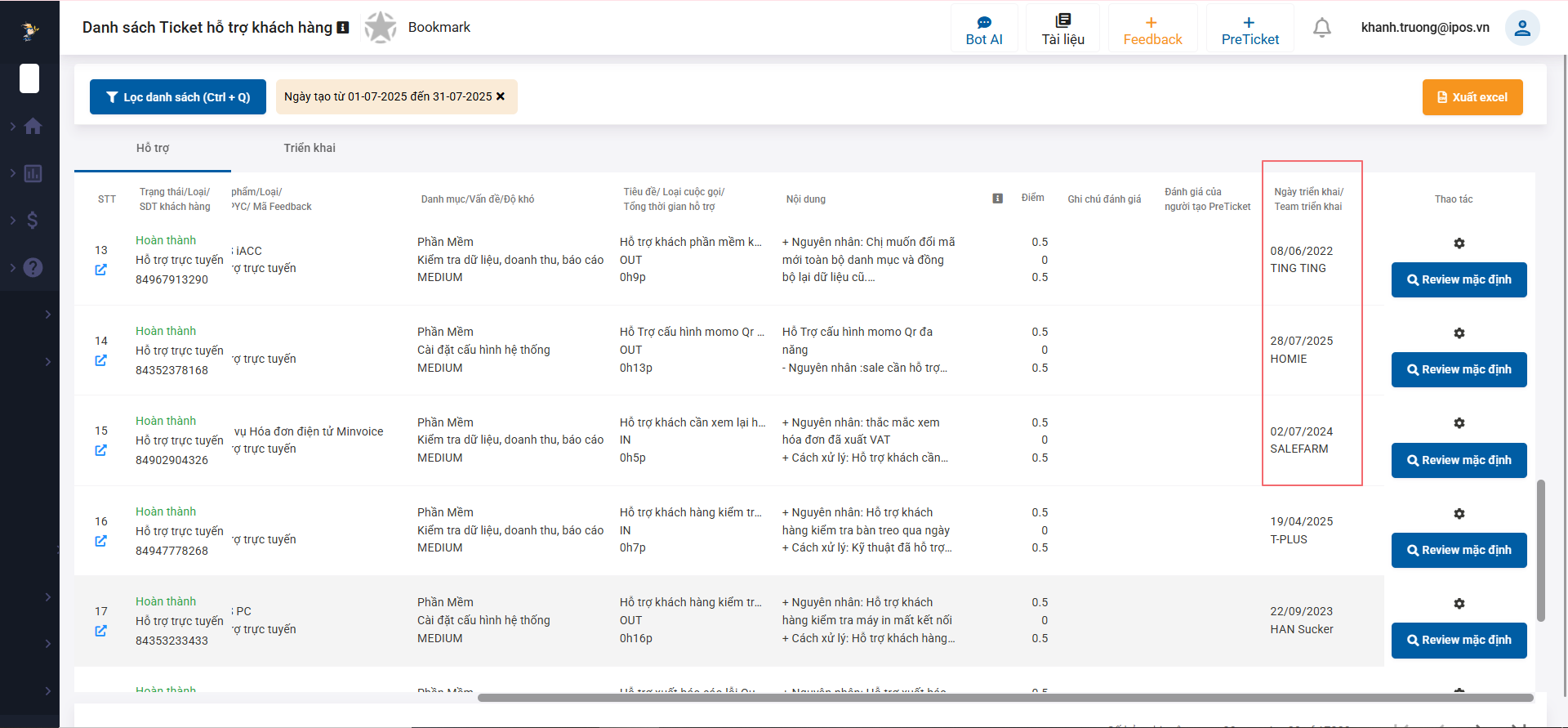Click the info icon in the Nội dung column header
Screen dimensions: 1568x728
[997, 199]
